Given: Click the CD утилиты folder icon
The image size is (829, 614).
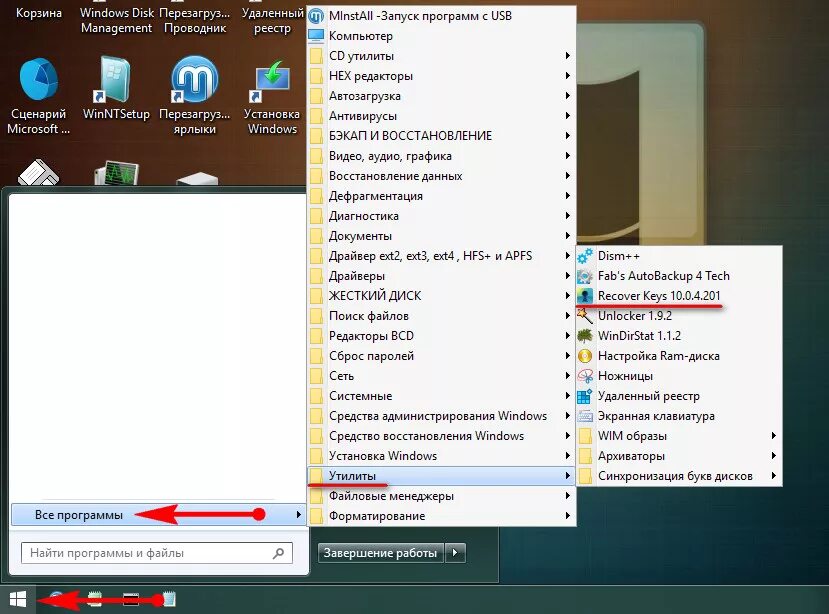Looking at the screenshot, I should click(316, 56).
